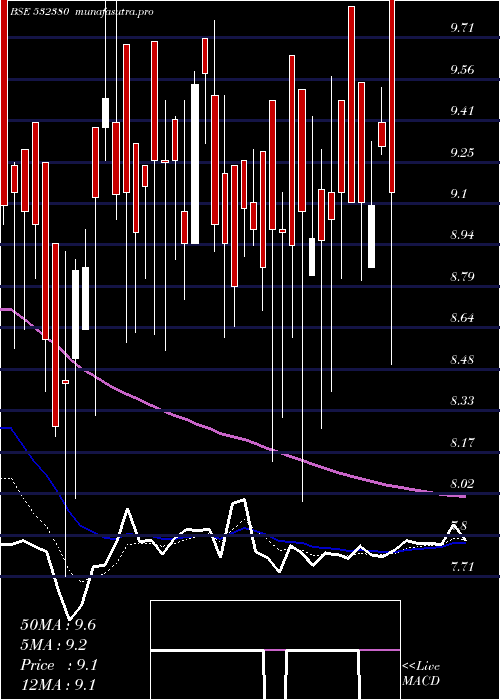Select the 9.71 price axis label
Screen dimensions: 500x700
[x=462, y=28]
